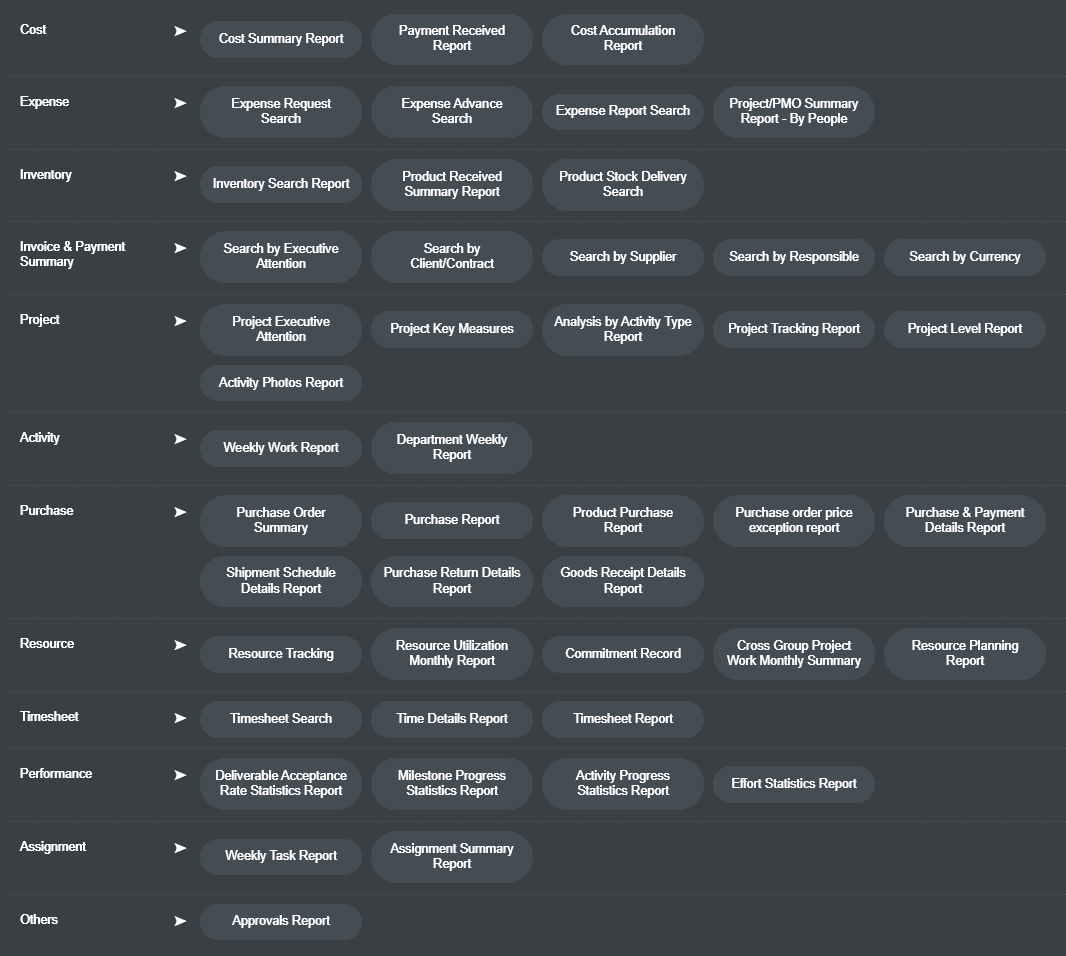
Task: Select the Purchase category label
Action: [46, 511]
